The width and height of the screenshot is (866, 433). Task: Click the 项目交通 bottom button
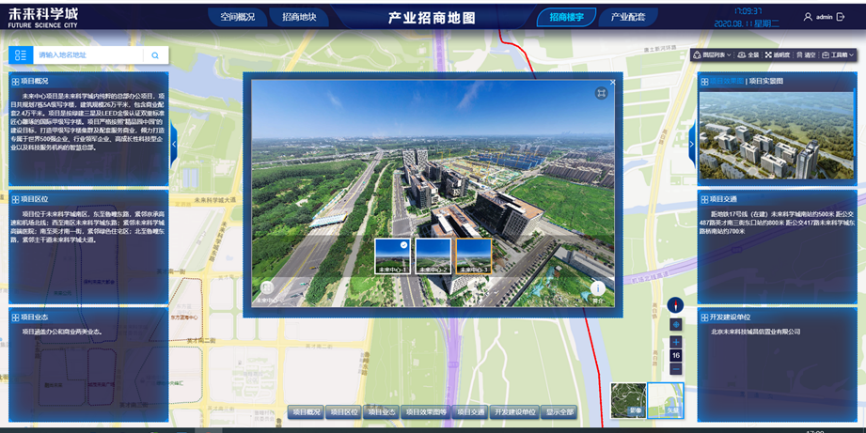(470, 412)
